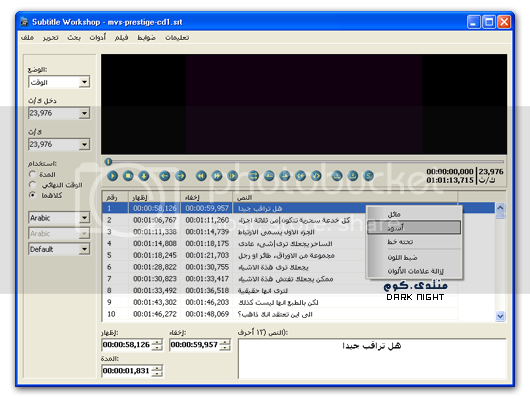The width and height of the screenshot is (530, 399).
Task: Click the subtitle text edit box
Action: pyautogui.click(x=372, y=359)
